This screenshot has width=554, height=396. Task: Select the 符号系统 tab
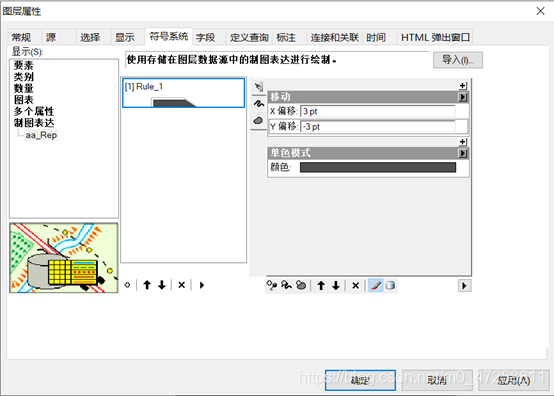(x=169, y=36)
